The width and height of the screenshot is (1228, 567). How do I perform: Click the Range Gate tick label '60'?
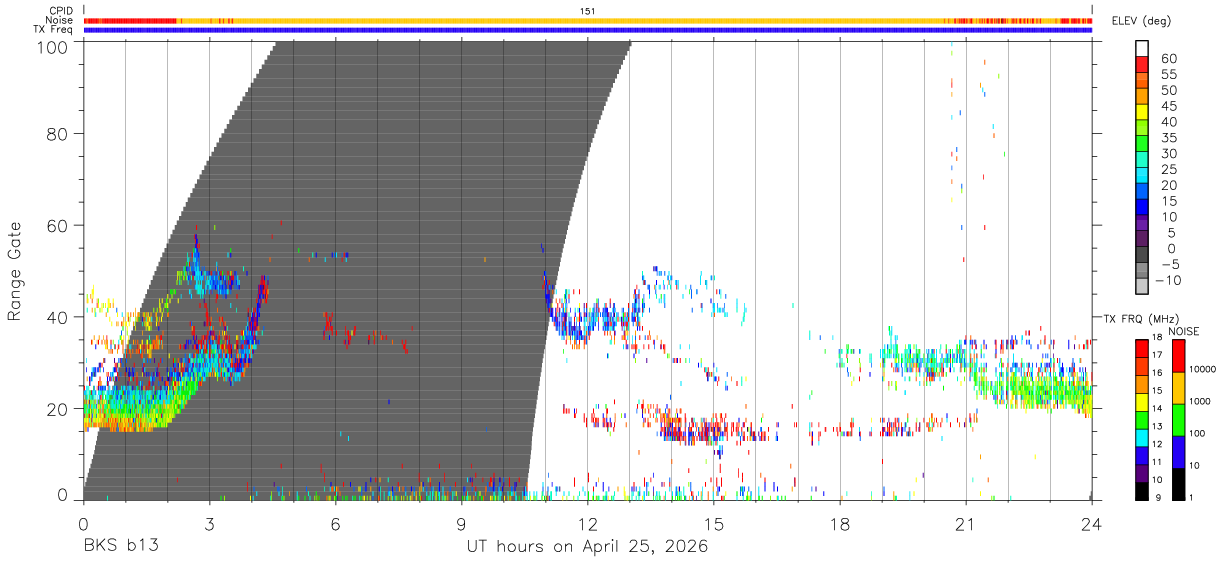tap(57, 225)
